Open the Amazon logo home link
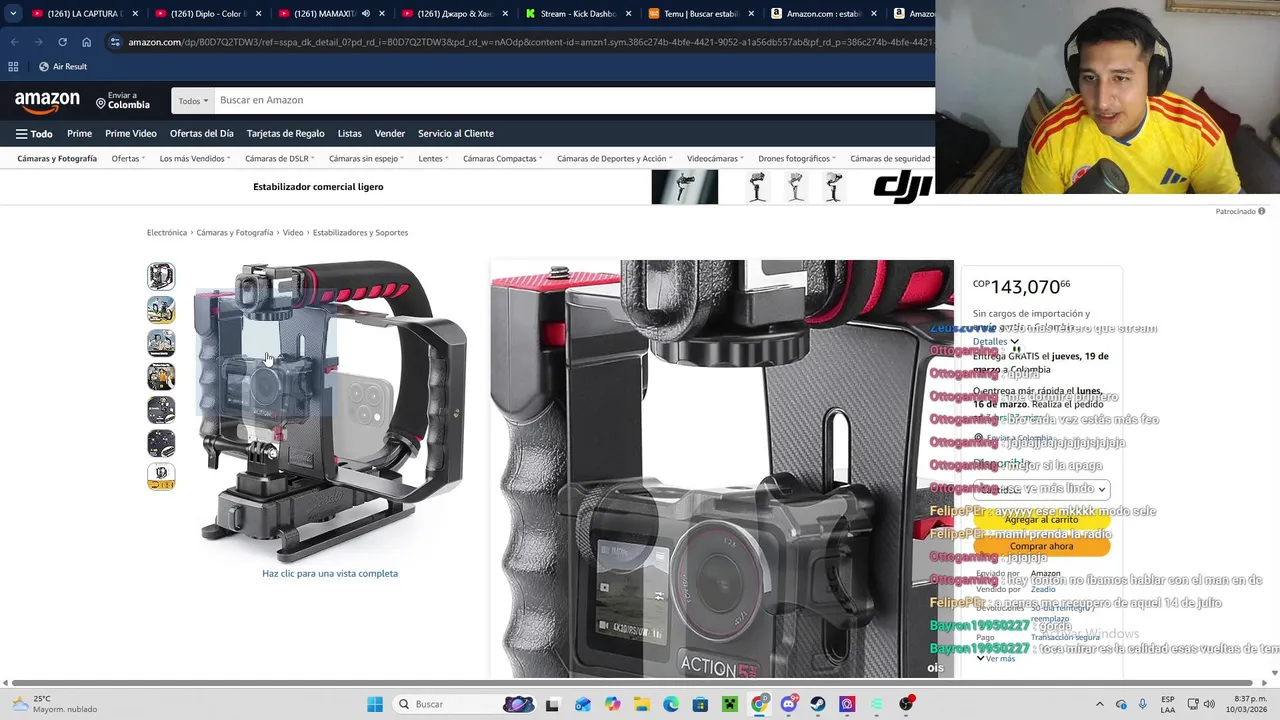This screenshot has width=1280, height=720. point(47,101)
